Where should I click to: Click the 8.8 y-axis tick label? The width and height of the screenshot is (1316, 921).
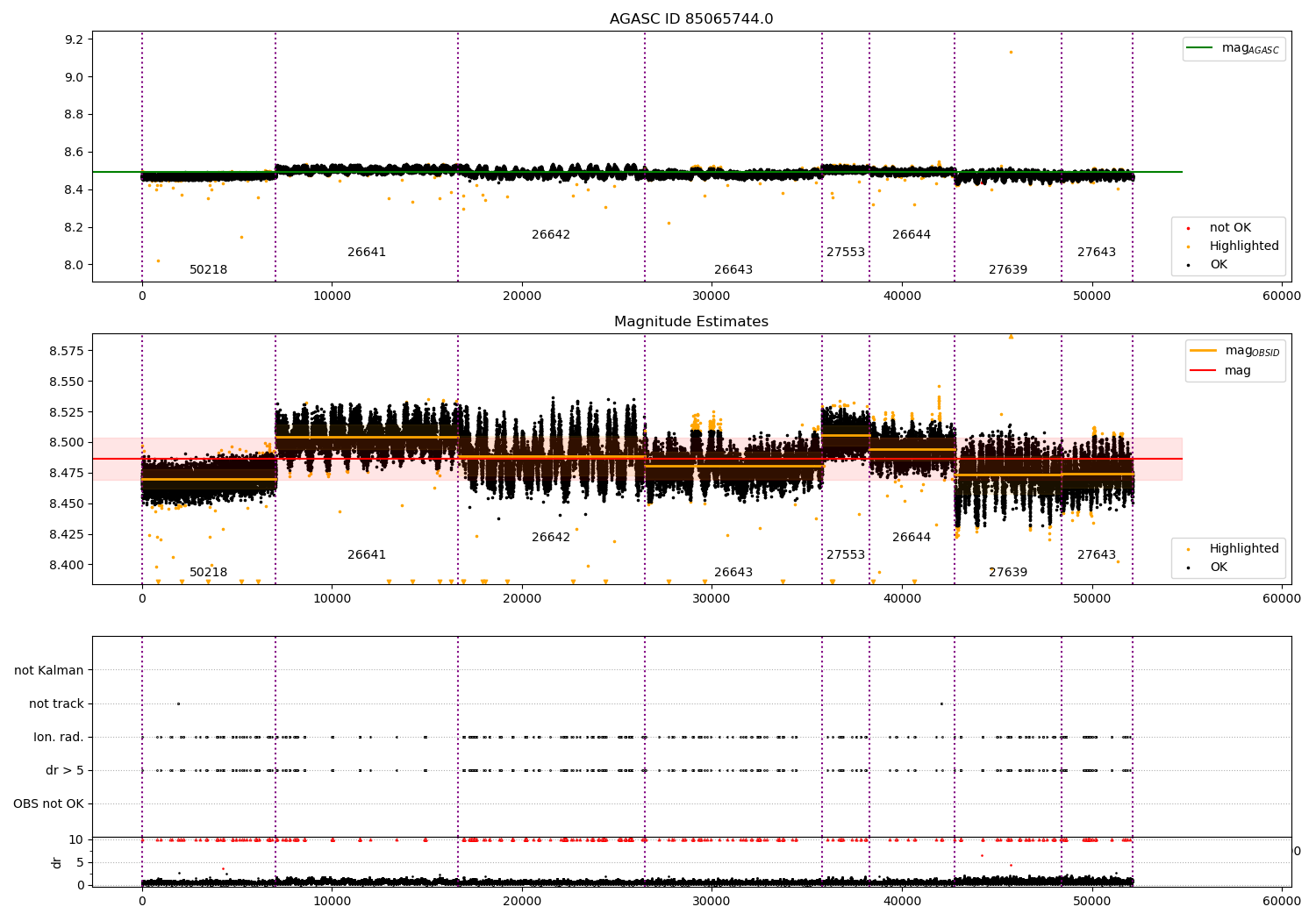pos(74,115)
